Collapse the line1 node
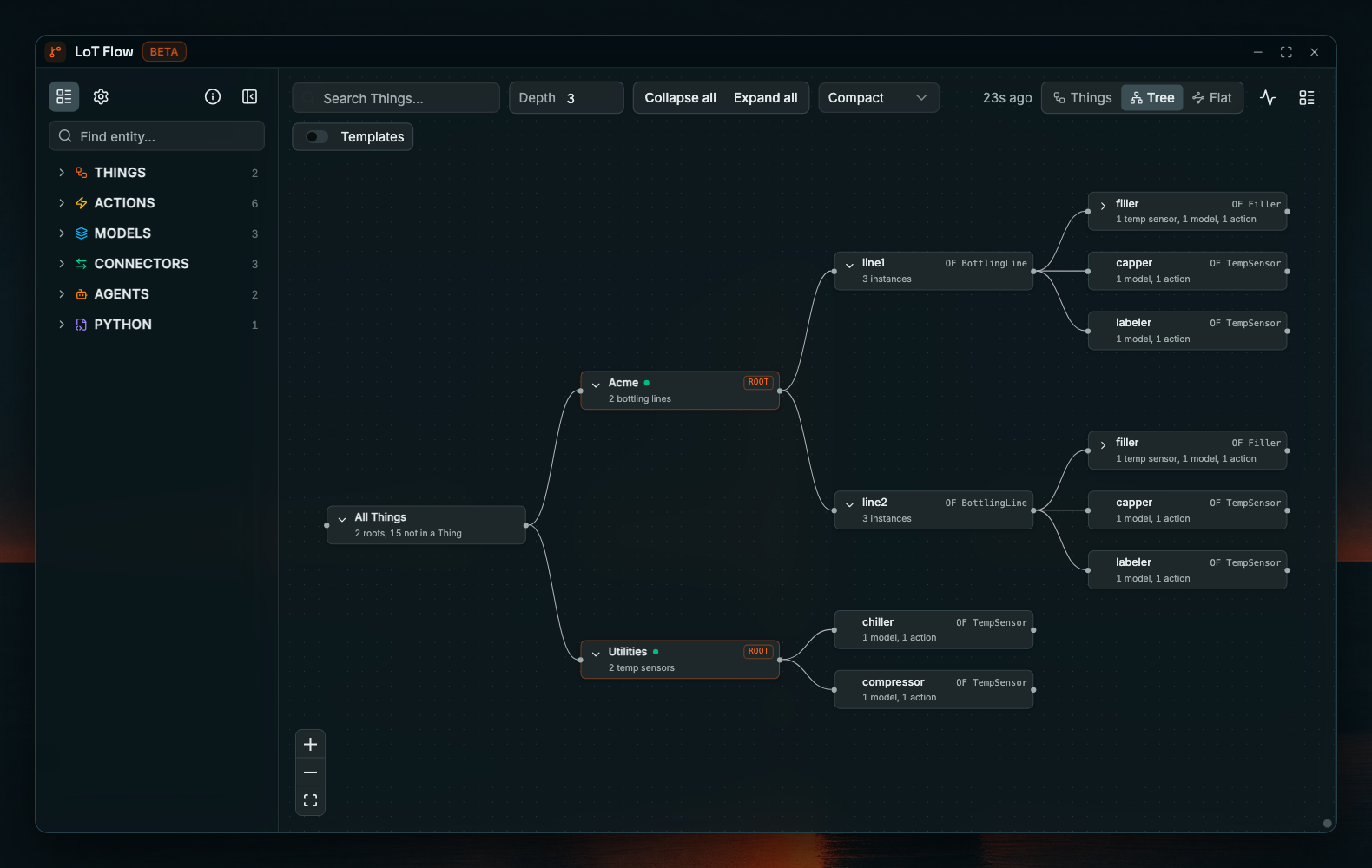The height and width of the screenshot is (868, 1372). pos(849,265)
